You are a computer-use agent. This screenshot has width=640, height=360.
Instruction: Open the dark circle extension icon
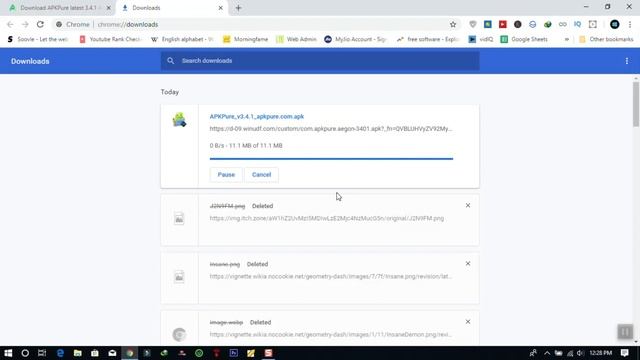point(518,24)
